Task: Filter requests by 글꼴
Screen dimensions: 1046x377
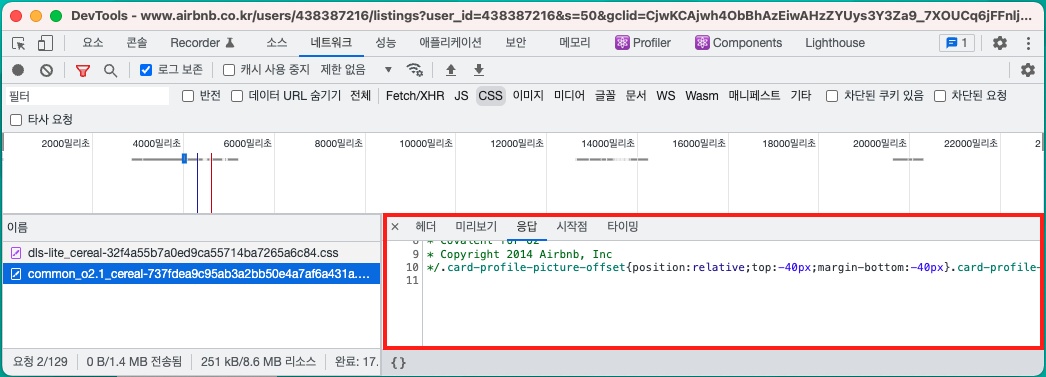Action: pos(605,96)
